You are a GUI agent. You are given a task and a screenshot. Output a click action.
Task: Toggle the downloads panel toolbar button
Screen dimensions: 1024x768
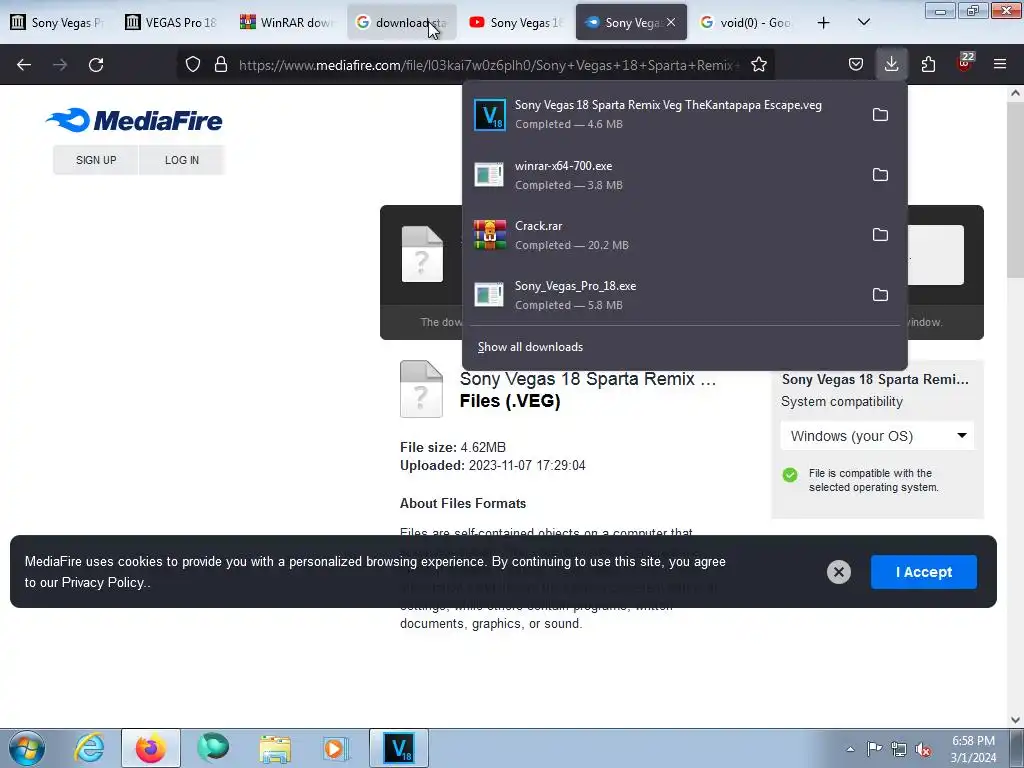[891, 65]
